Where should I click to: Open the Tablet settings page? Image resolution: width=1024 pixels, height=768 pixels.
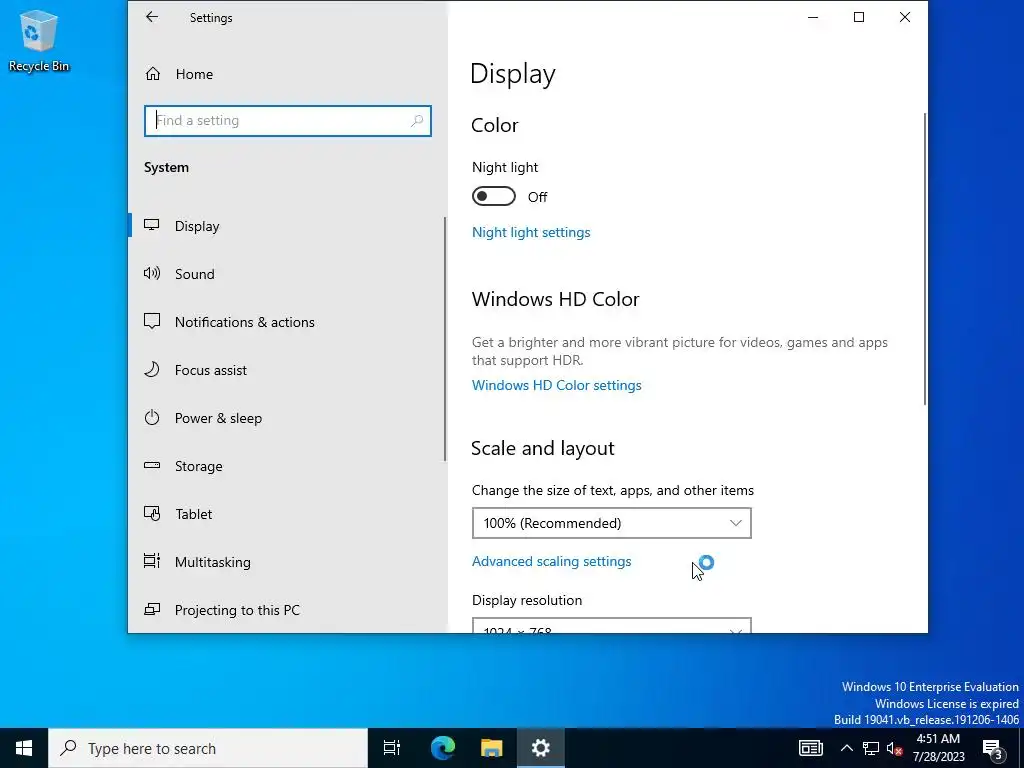click(286, 514)
